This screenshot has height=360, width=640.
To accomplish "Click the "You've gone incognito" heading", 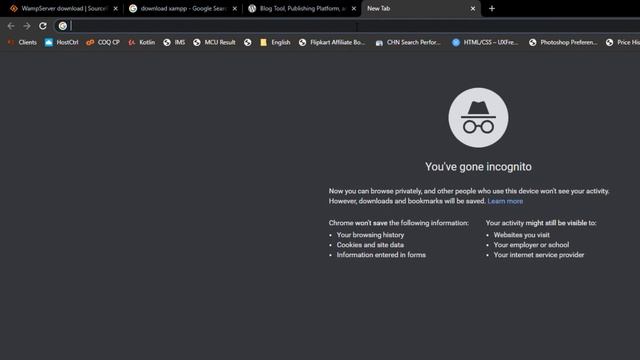I will coord(478,167).
